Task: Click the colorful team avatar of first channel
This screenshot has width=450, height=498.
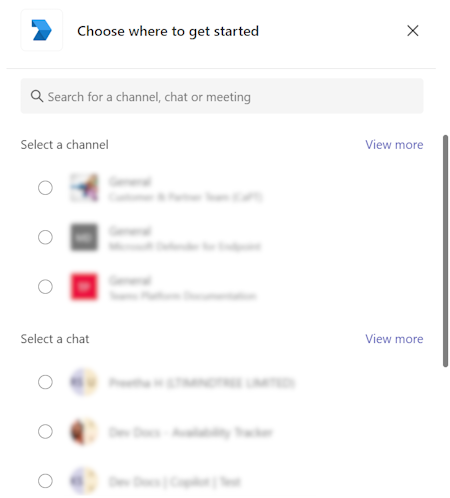Action: [x=84, y=188]
